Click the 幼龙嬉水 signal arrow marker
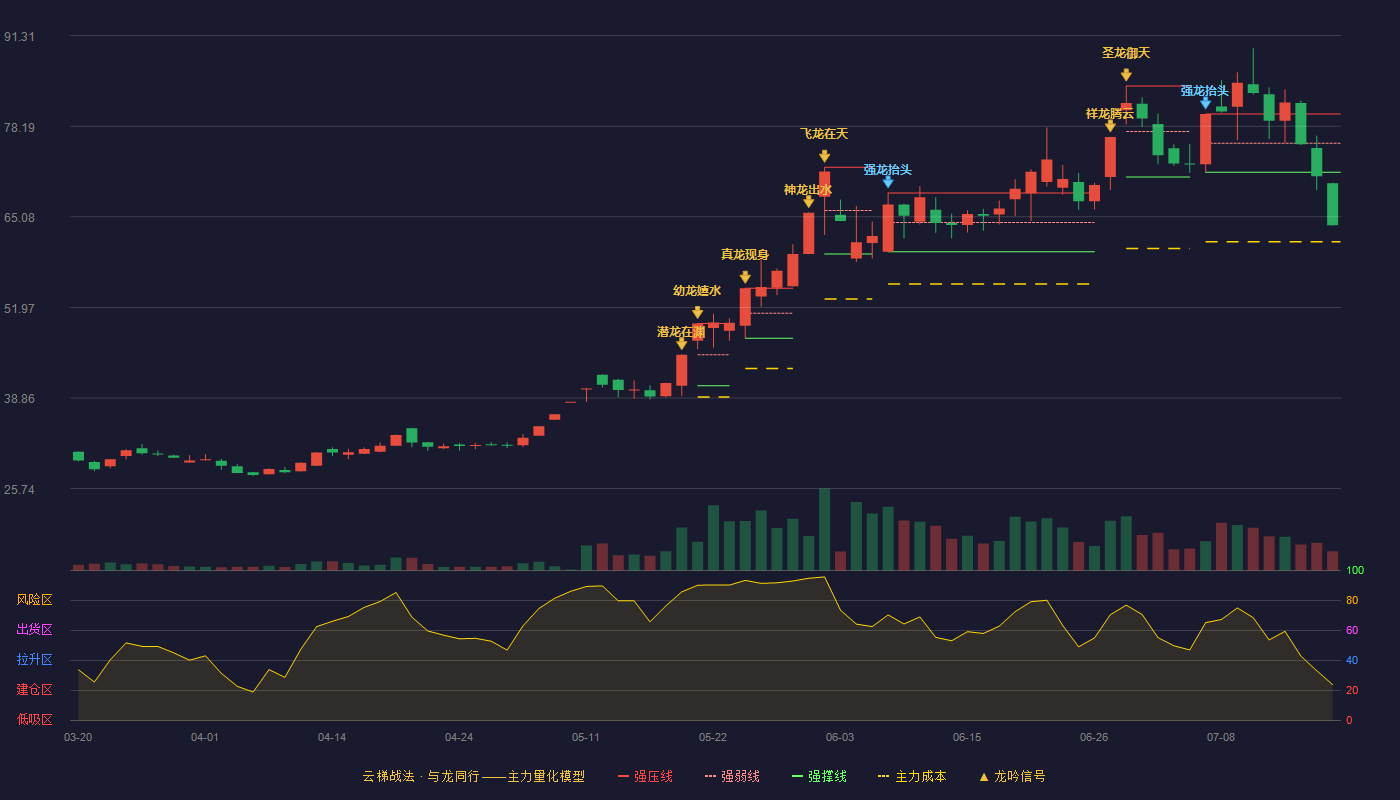 [698, 313]
